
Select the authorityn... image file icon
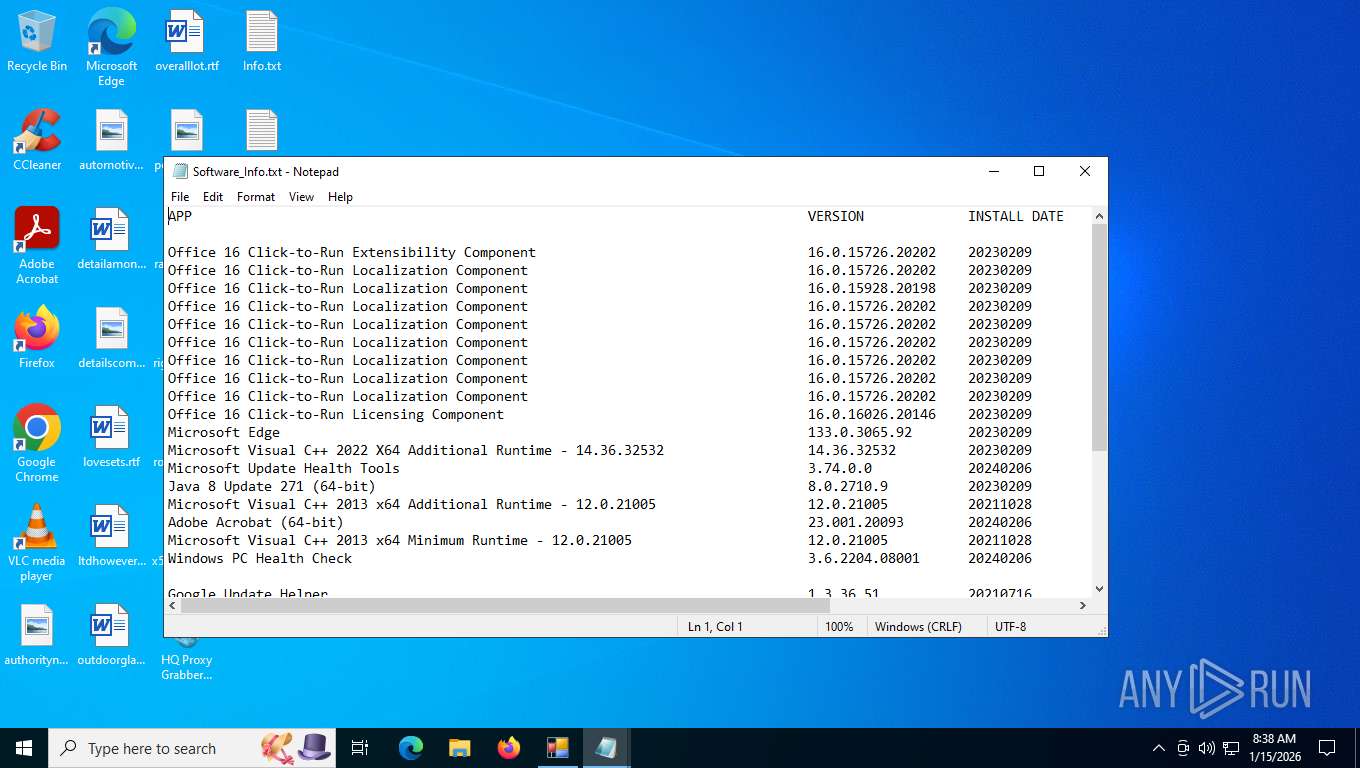click(37, 635)
